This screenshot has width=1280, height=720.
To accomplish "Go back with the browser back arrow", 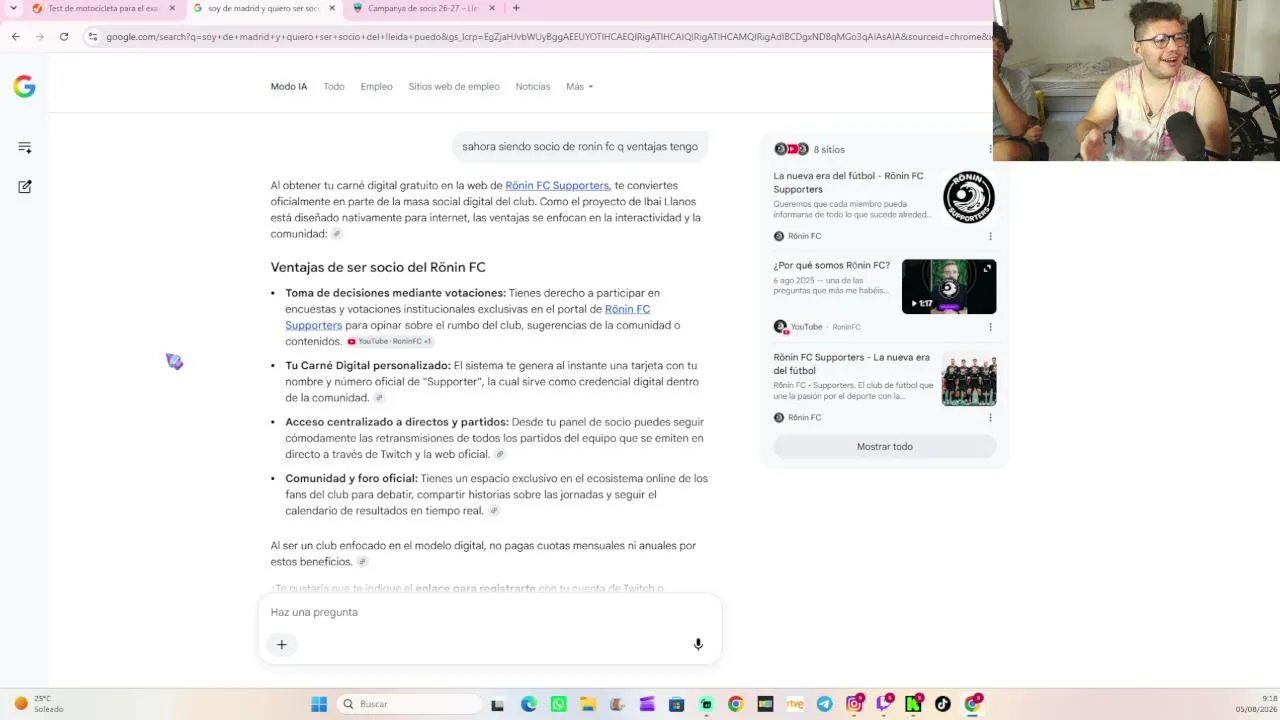I will pos(16,37).
